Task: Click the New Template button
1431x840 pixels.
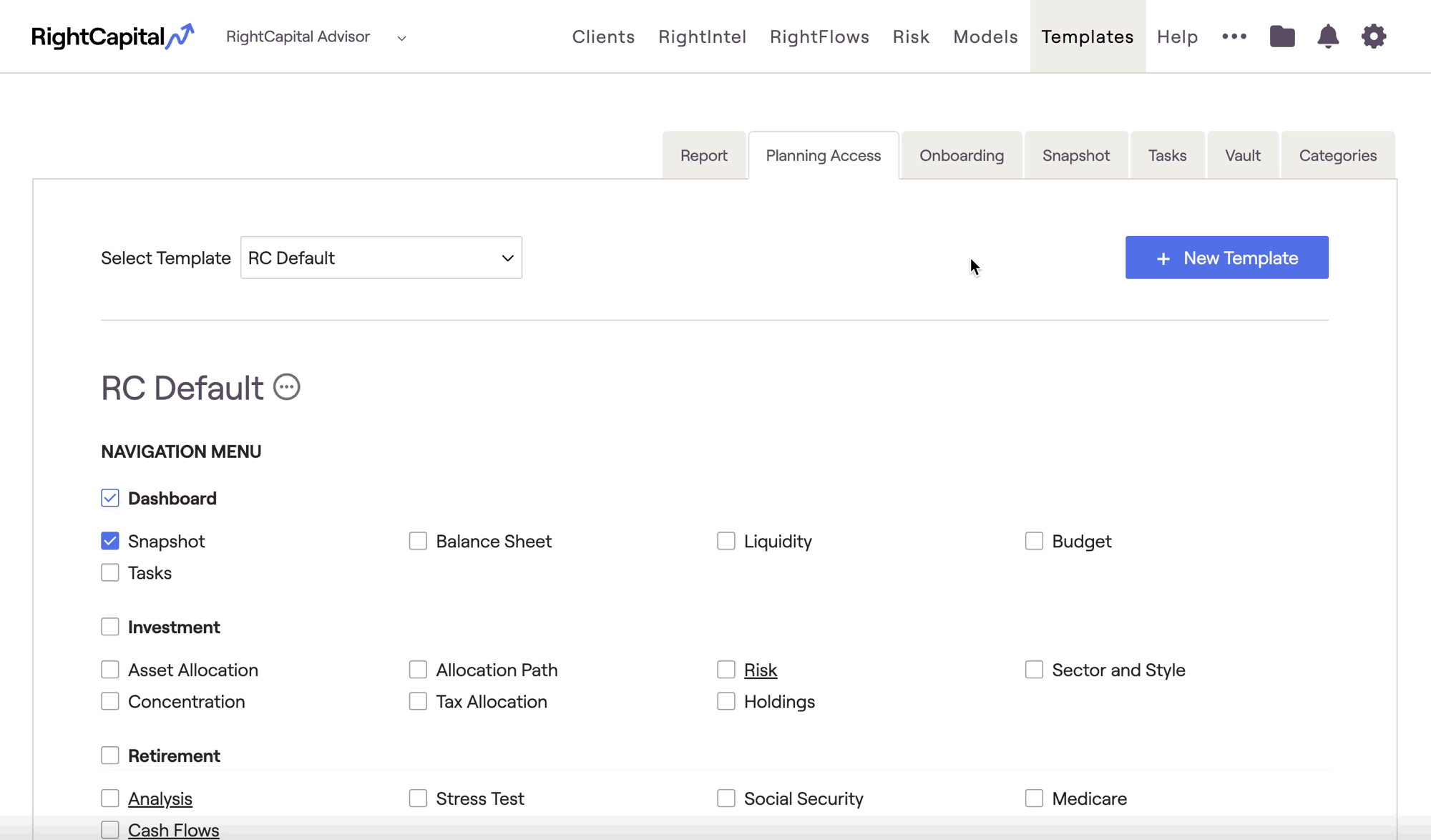Action: [1226, 258]
